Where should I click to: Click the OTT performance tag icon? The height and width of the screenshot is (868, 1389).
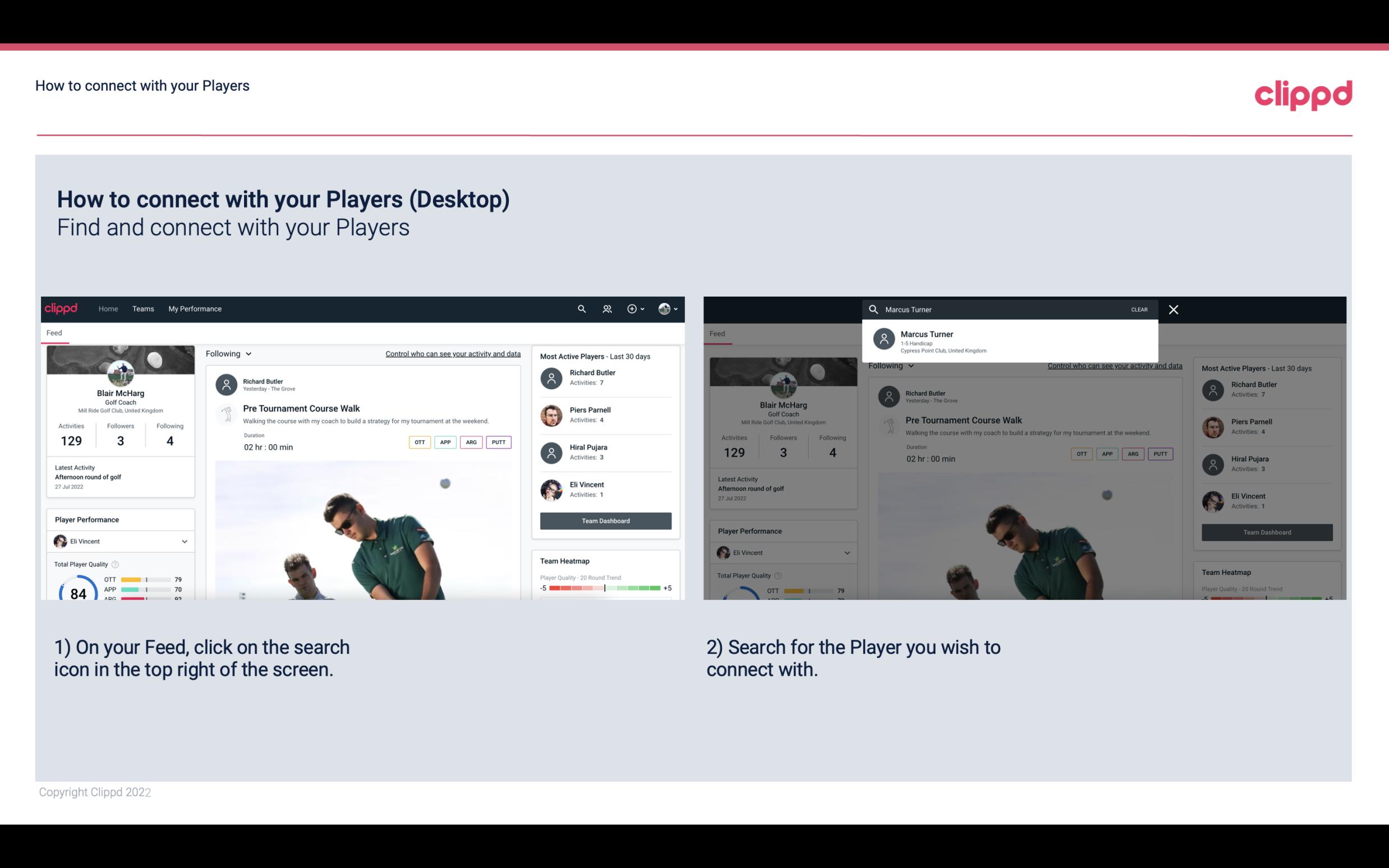click(x=418, y=442)
